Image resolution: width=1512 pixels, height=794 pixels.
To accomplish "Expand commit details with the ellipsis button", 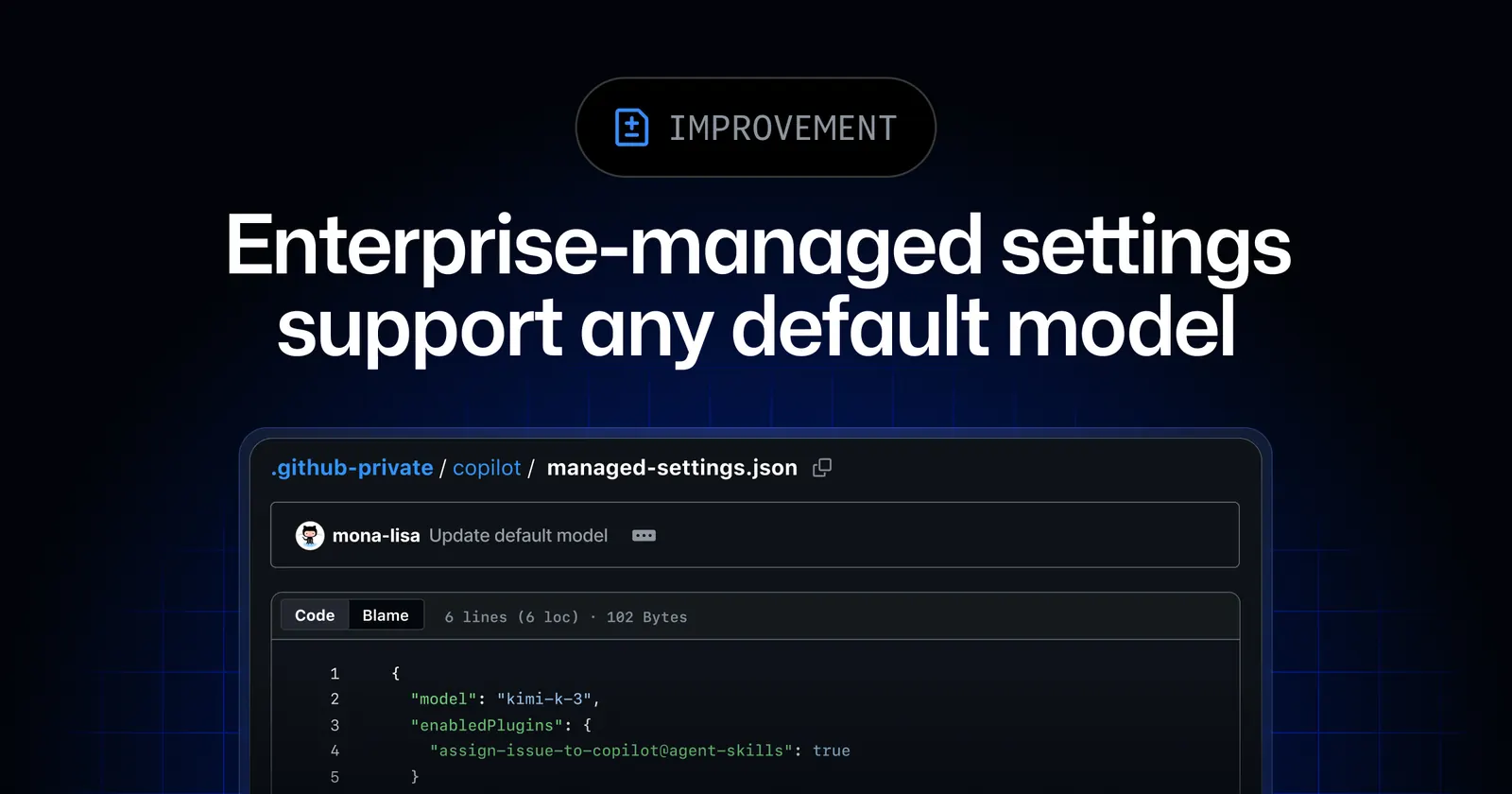I will click(644, 535).
